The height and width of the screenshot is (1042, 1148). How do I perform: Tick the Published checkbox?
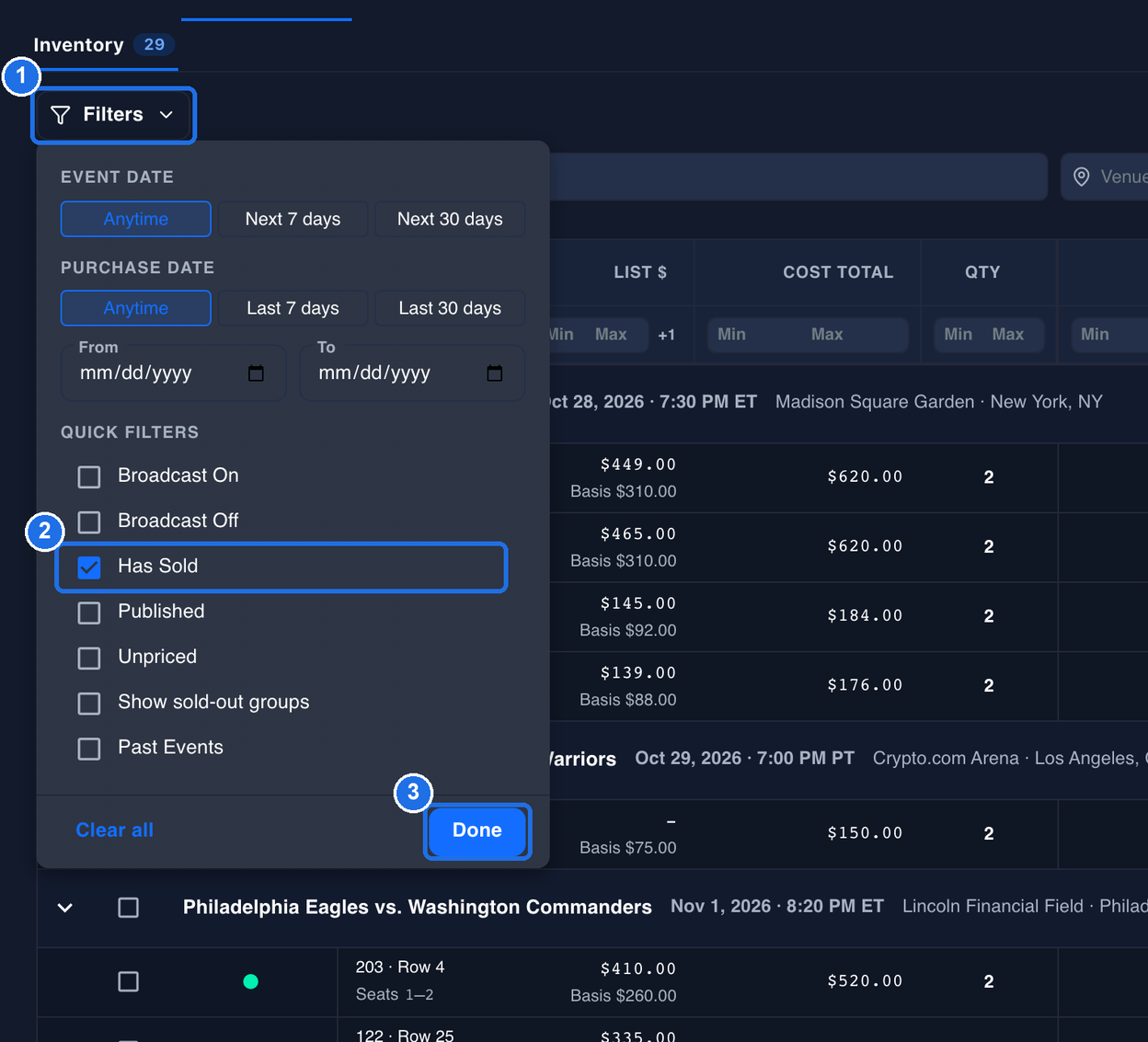(x=89, y=613)
